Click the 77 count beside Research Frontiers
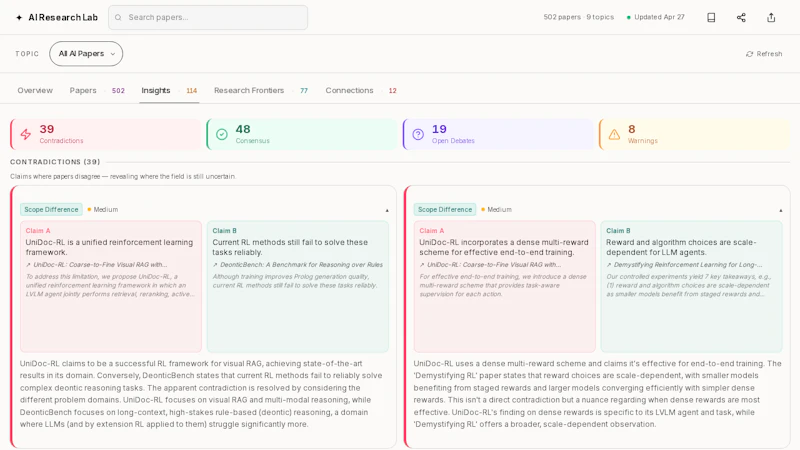The width and height of the screenshot is (800, 450). tap(304, 91)
